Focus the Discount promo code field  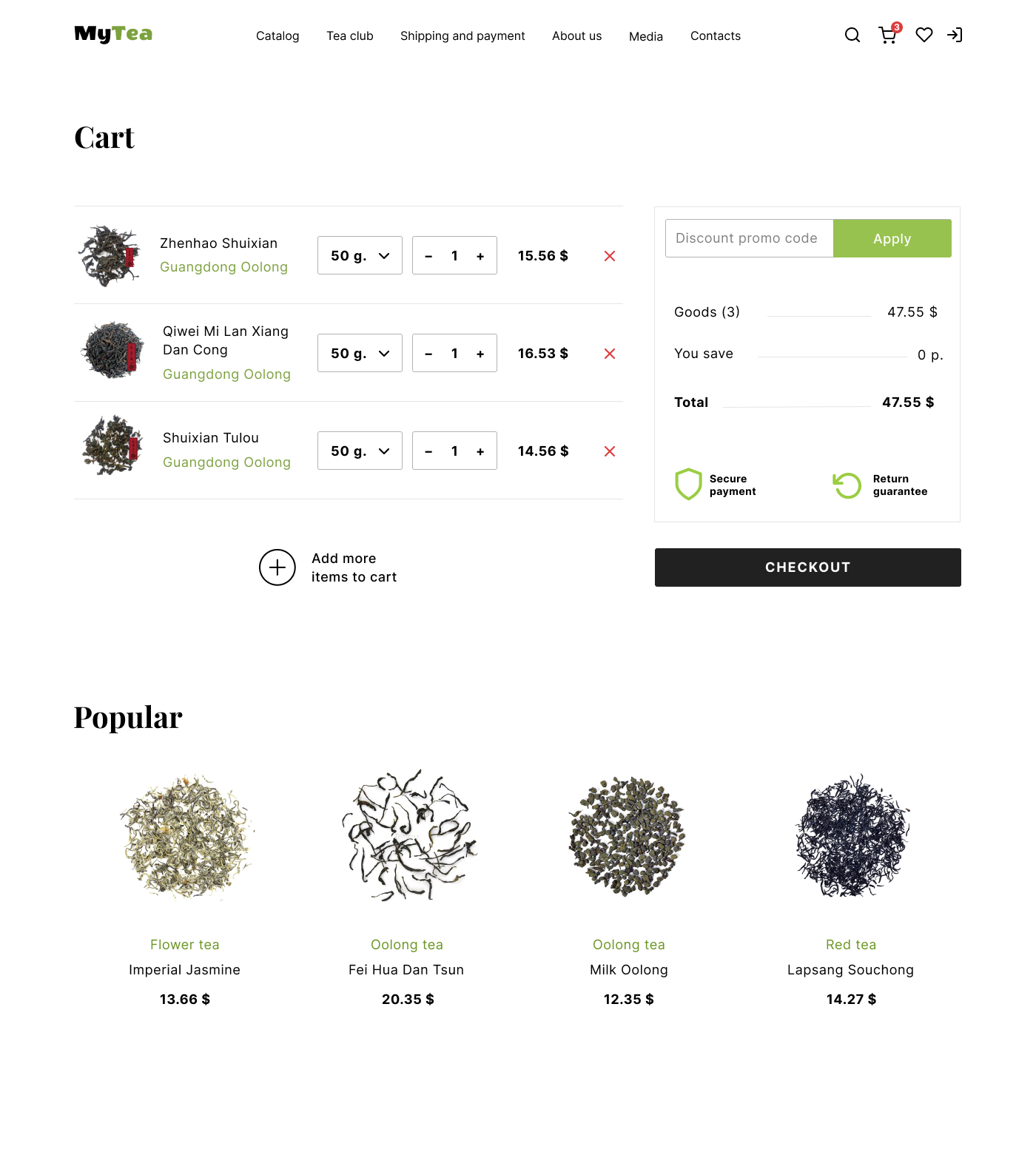[x=750, y=238]
